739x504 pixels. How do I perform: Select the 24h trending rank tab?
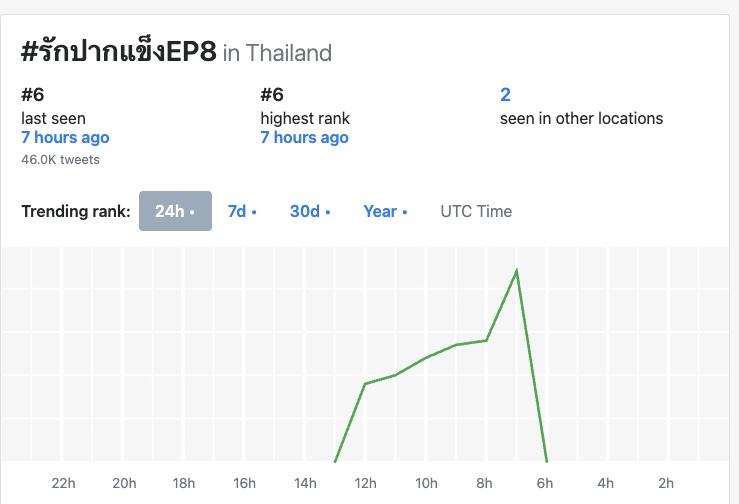pos(175,211)
